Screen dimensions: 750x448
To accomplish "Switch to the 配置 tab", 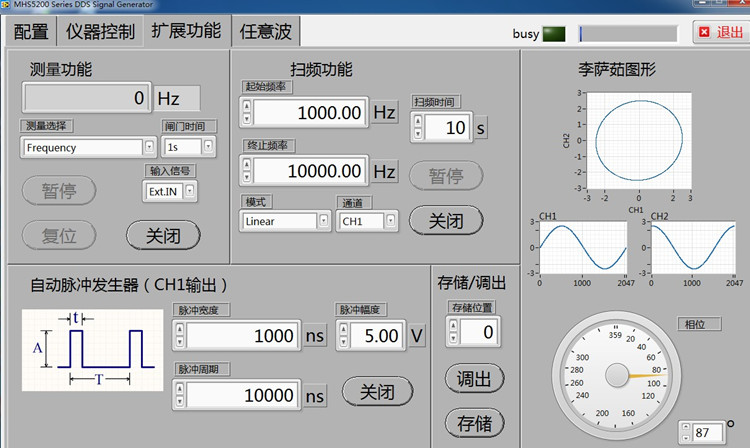I will [x=31, y=31].
